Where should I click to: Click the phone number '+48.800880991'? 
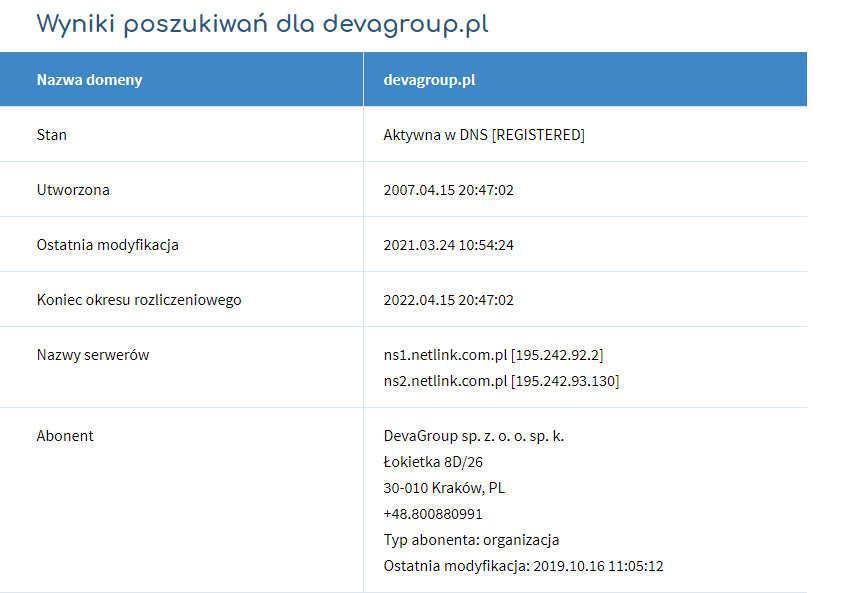coord(433,514)
